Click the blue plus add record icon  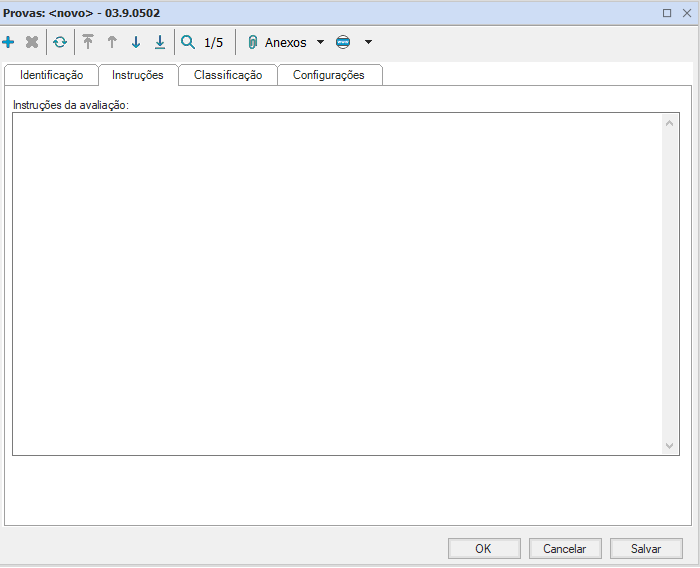point(9,43)
